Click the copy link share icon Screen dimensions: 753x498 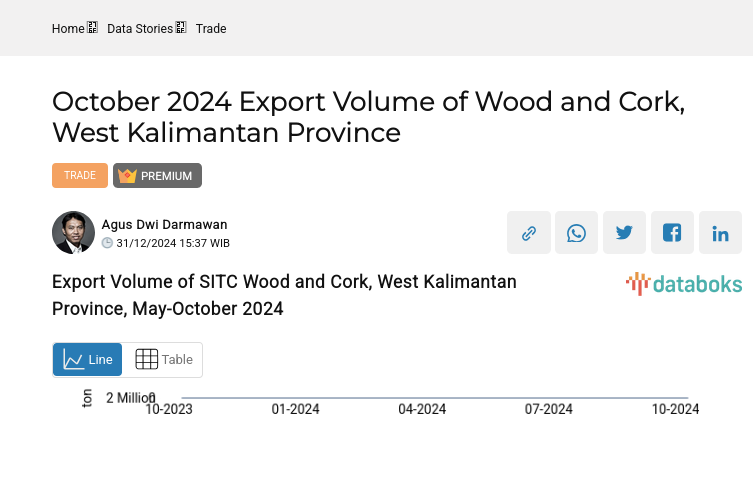528,233
